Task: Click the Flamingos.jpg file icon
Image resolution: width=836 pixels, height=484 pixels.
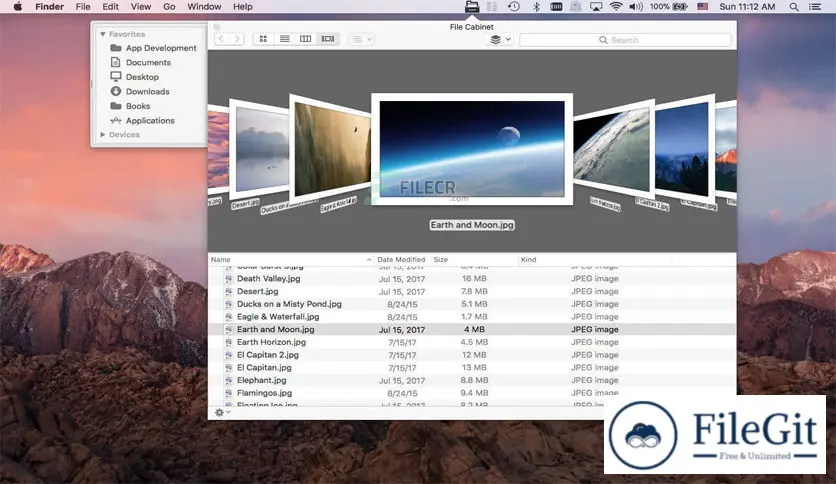Action: [x=228, y=393]
